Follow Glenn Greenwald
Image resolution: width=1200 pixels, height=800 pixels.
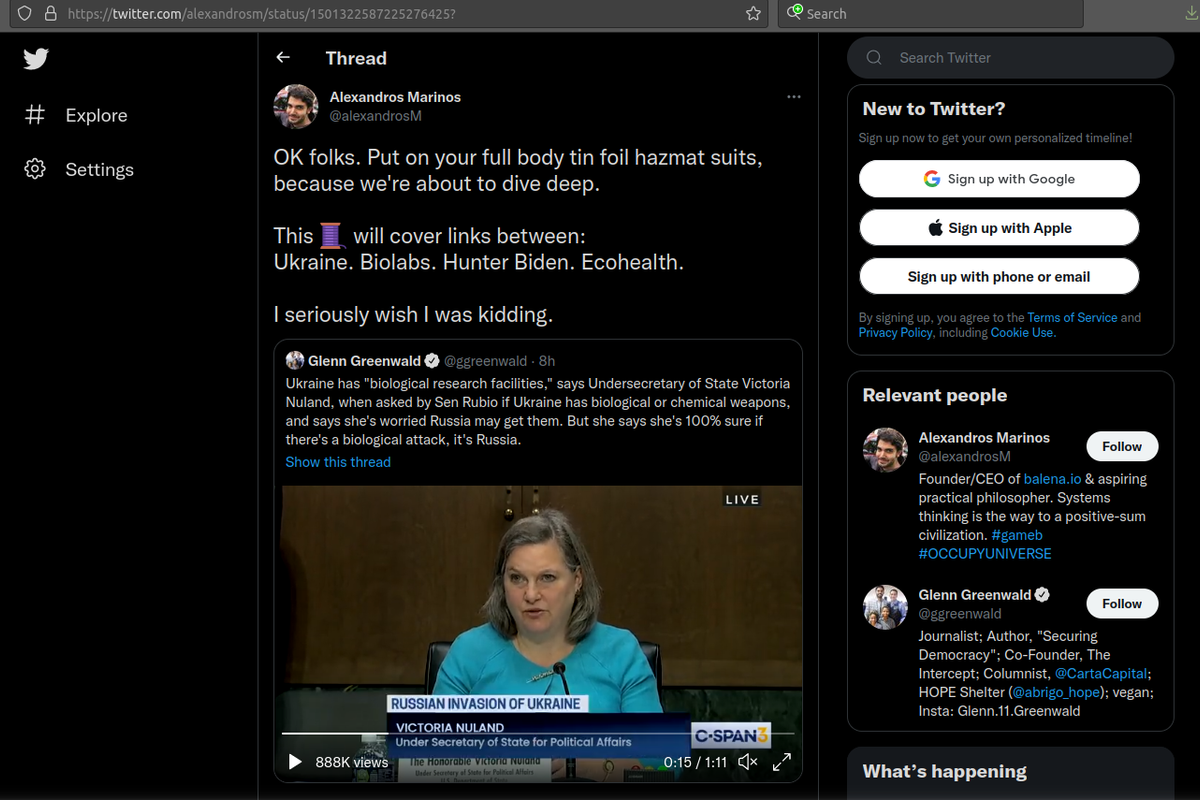(x=1122, y=604)
